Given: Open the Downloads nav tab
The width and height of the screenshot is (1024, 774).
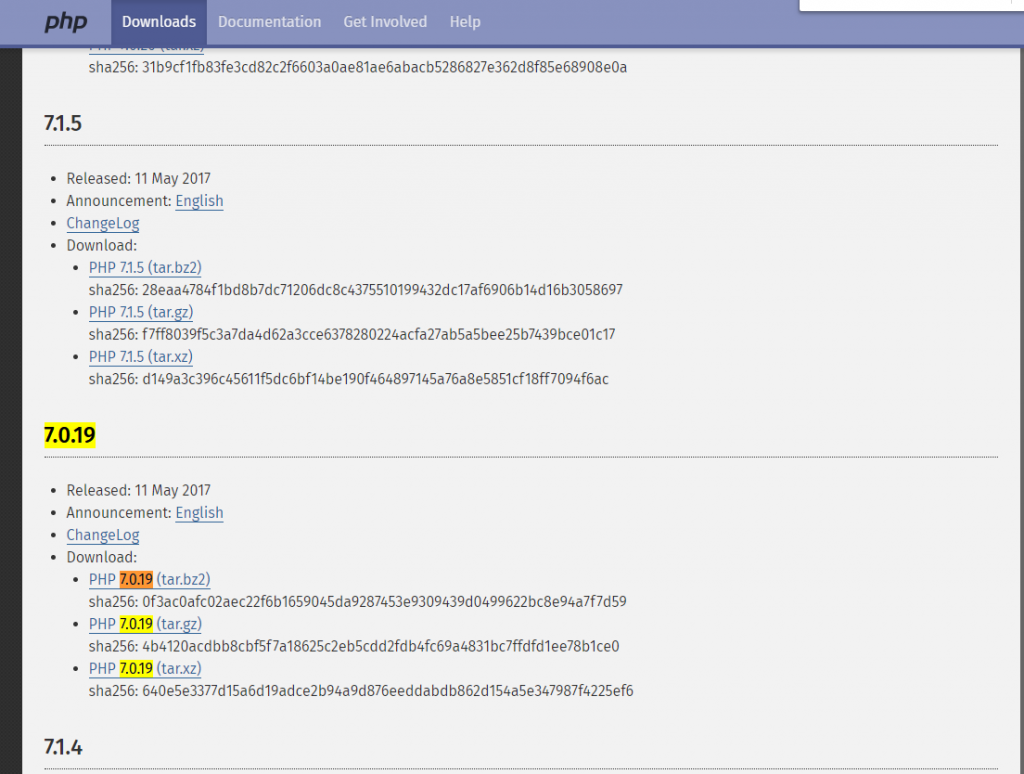Looking at the screenshot, I should click(x=159, y=22).
